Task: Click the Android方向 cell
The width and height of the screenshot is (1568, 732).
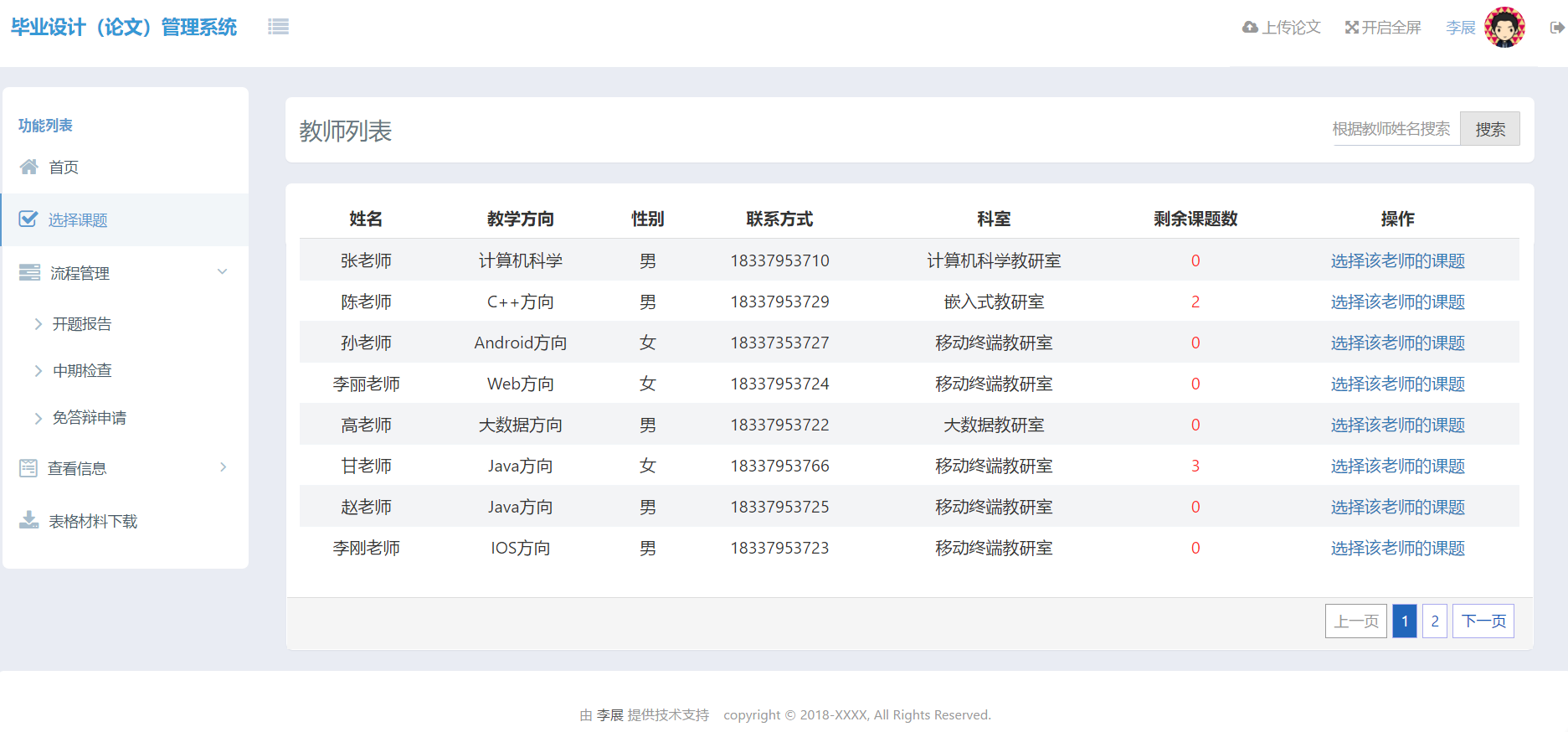Action: 521,343
